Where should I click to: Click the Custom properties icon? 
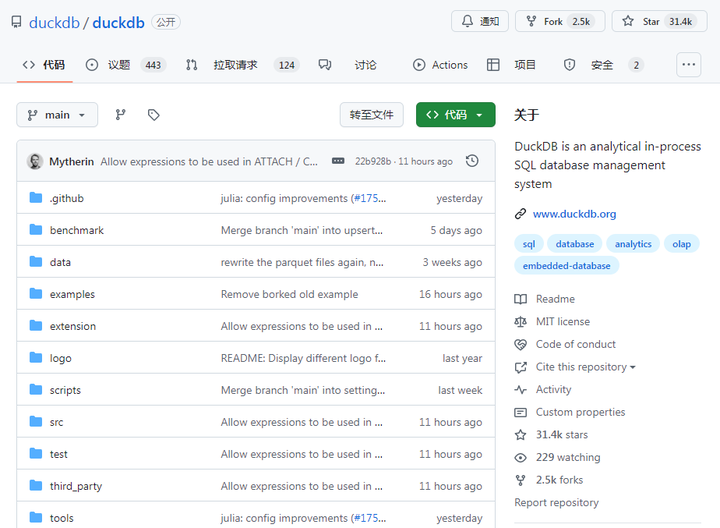520,412
